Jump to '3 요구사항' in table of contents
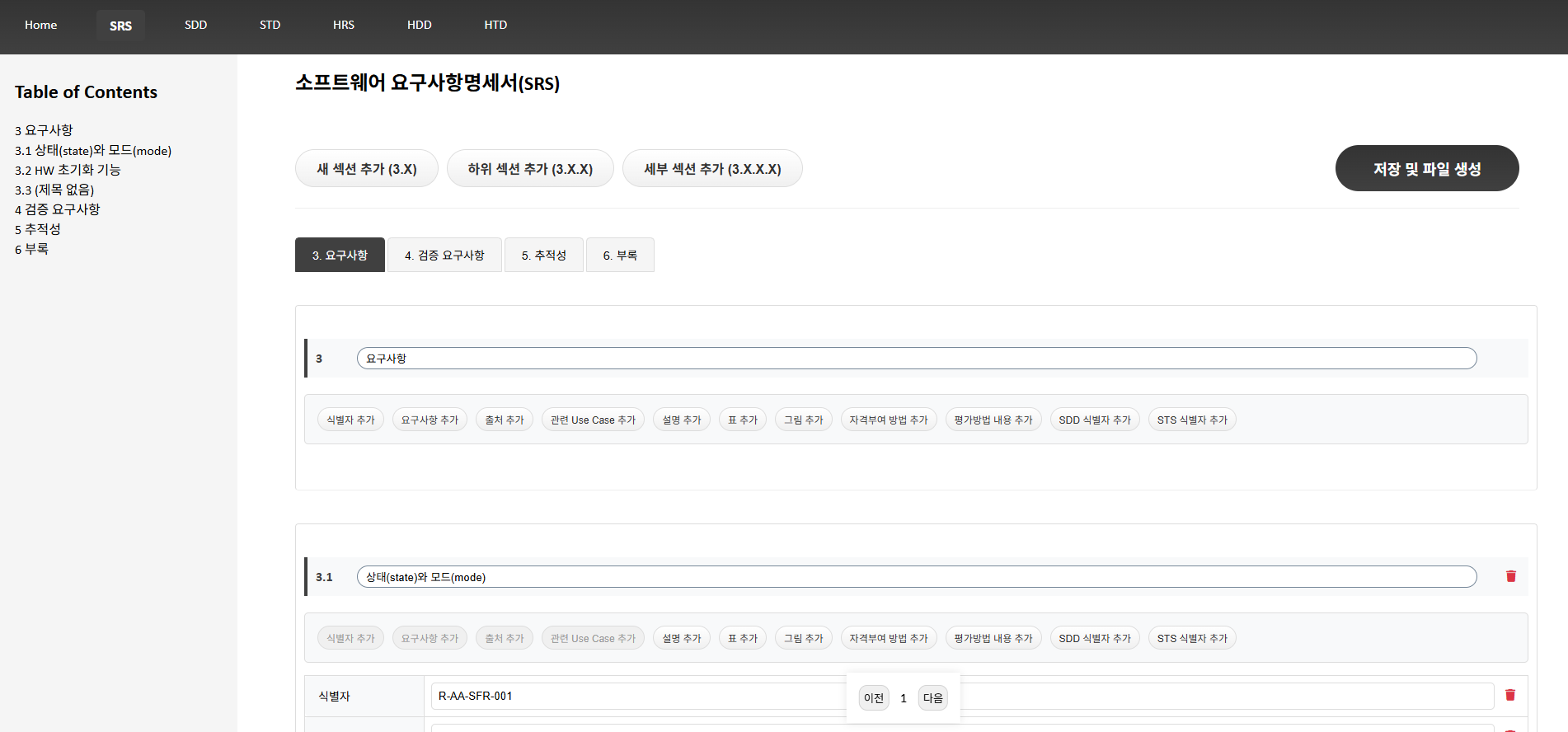 point(44,130)
